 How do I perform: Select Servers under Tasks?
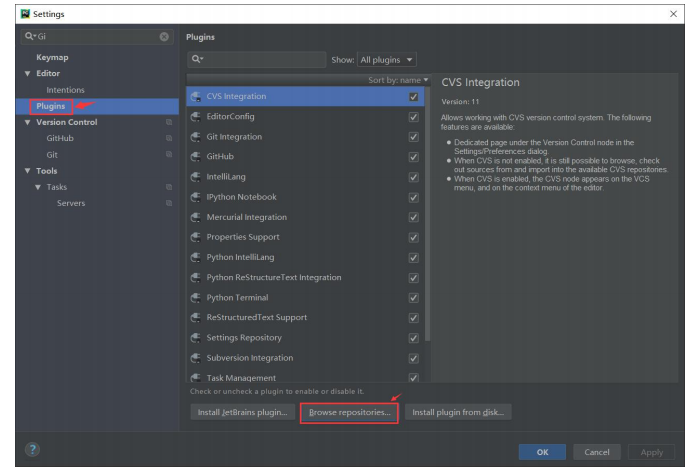(x=71, y=203)
